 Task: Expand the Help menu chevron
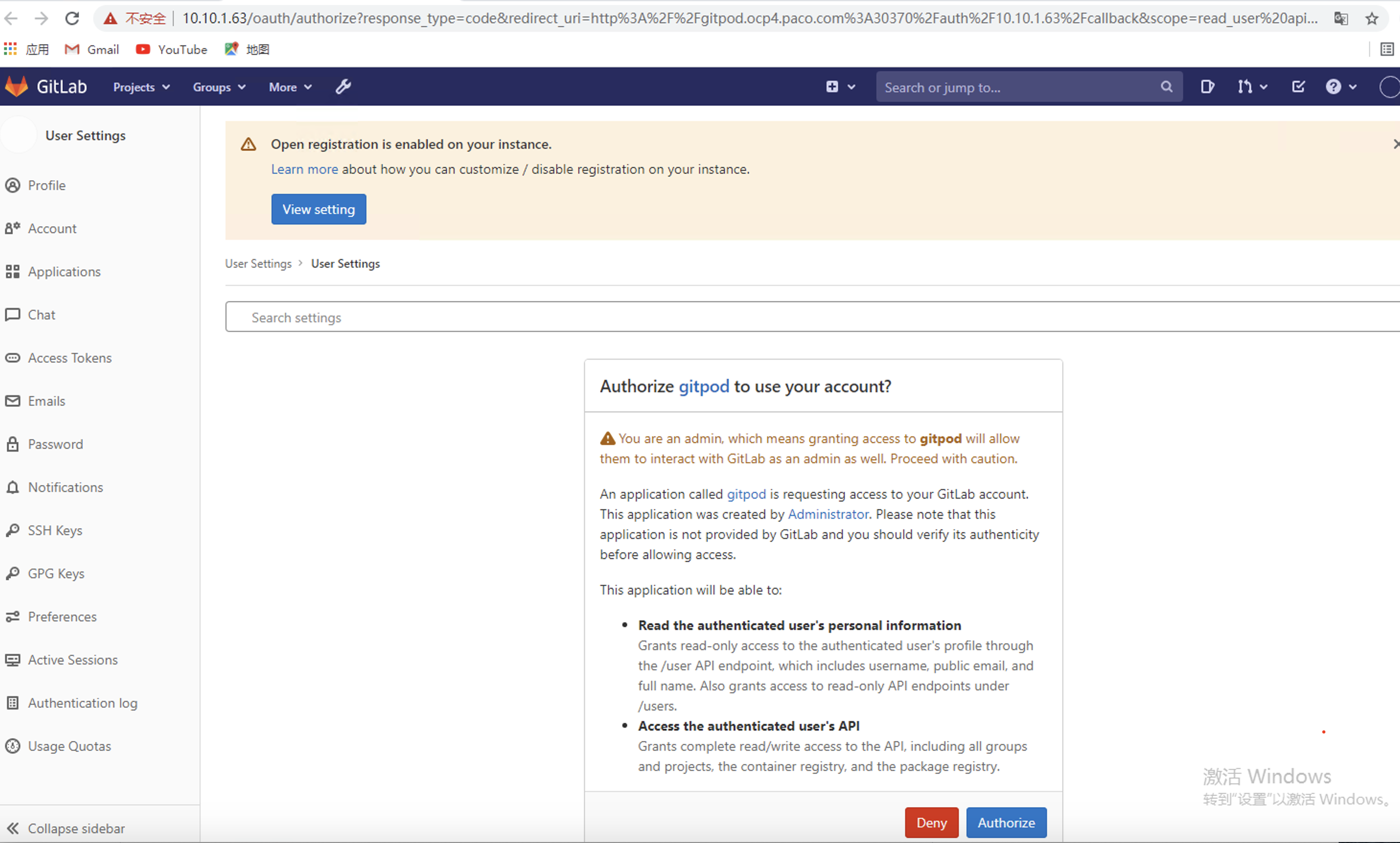pyautogui.click(x=1352, y=86)
